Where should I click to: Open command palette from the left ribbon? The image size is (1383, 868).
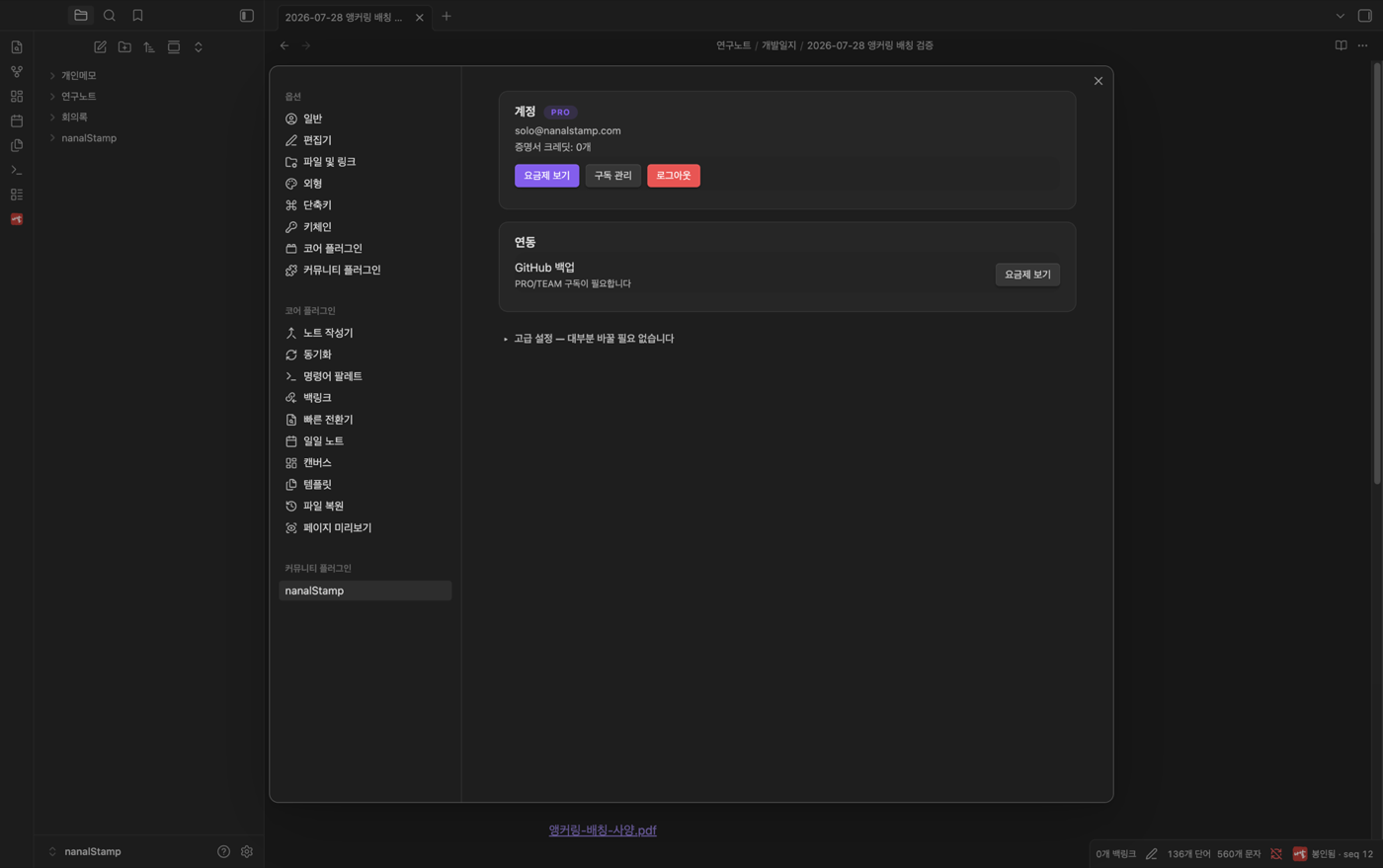17,170
